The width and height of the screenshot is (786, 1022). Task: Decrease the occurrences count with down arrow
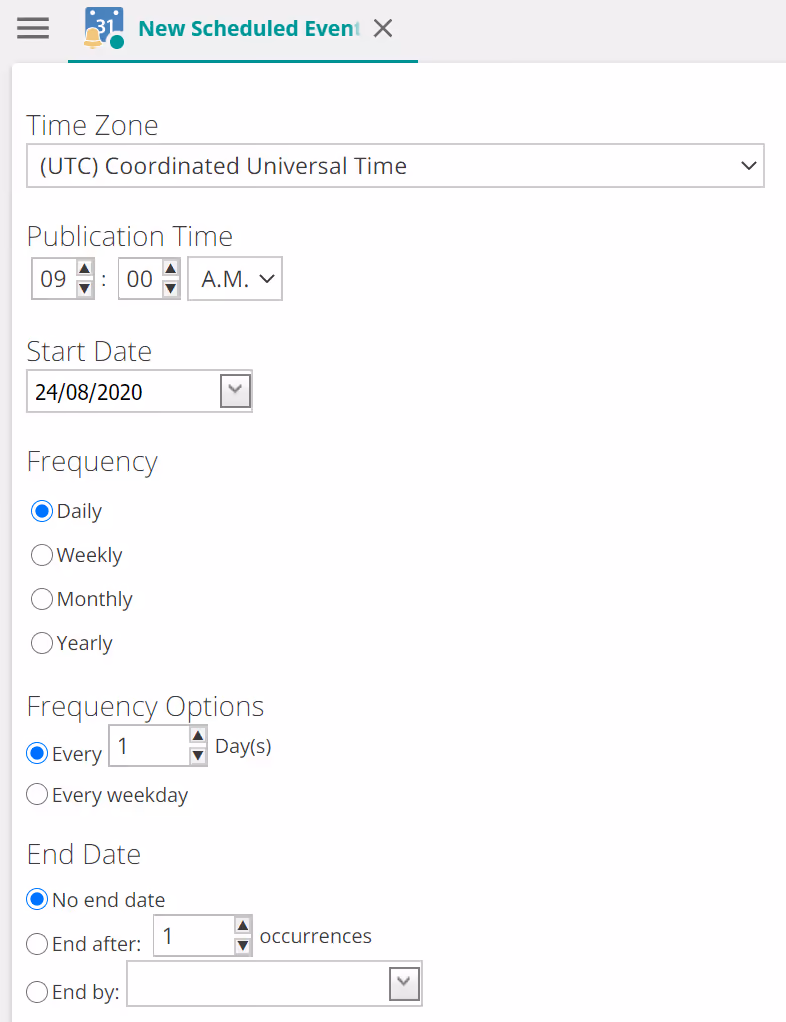pos(242,946)
